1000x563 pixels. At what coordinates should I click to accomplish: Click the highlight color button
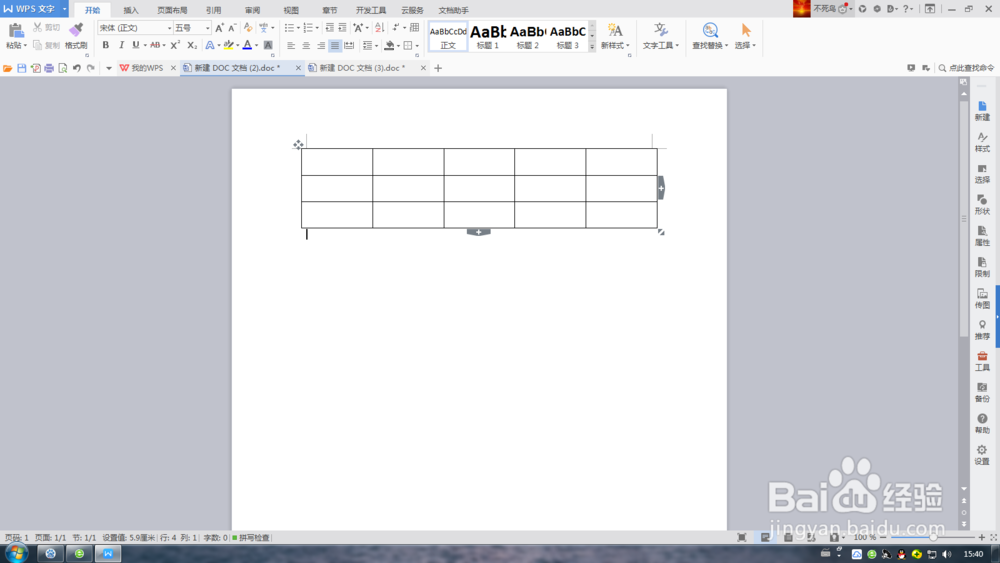pos(228,45)
